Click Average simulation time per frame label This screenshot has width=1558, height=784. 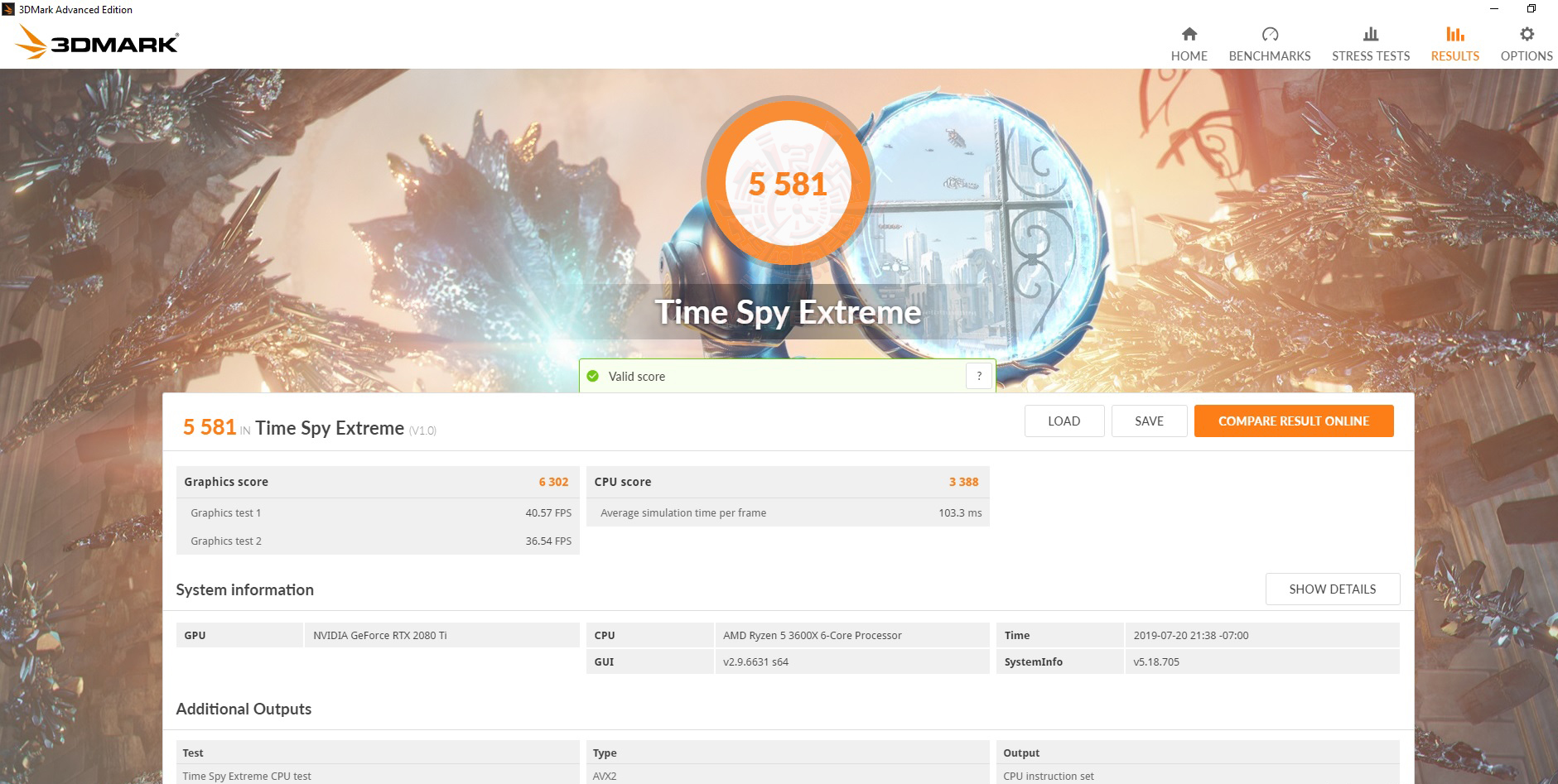[683, 512]
